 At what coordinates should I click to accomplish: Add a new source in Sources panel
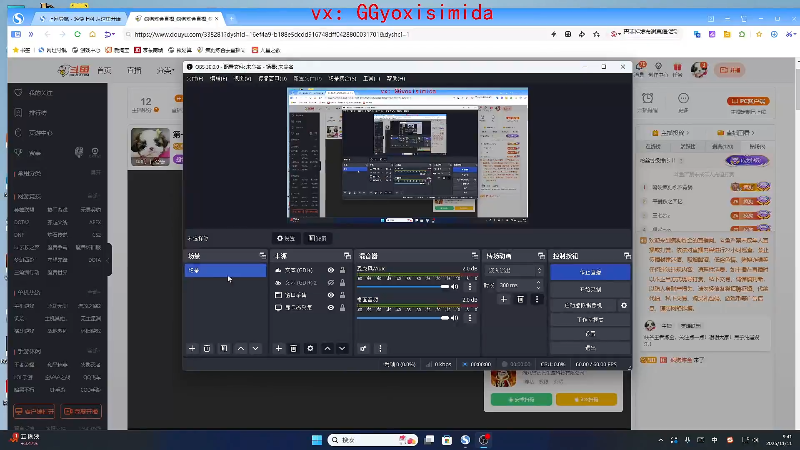click(279, 348)
